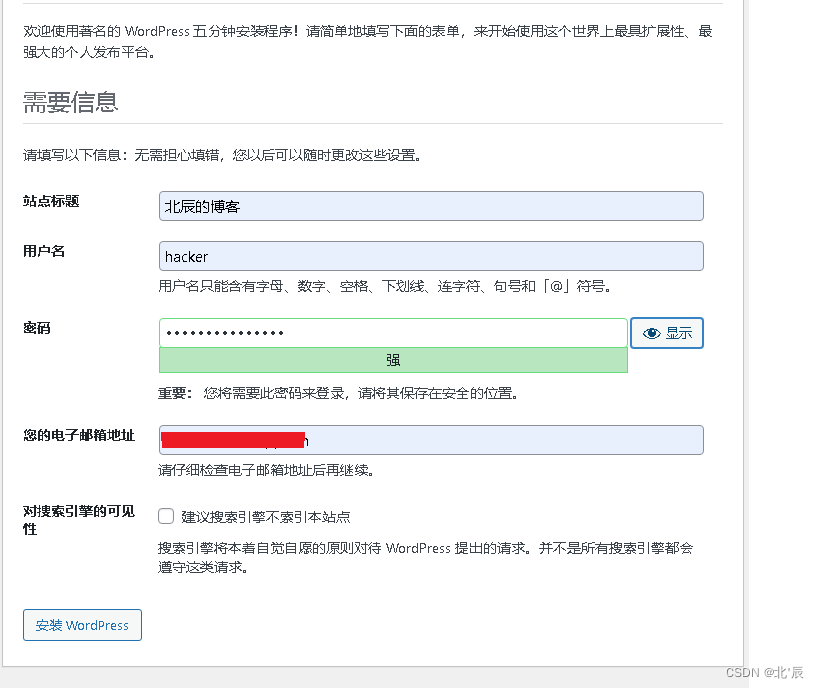Click the 您的电子邮箱地址 label
Screen dimensions: 819x688
[79, 435]
